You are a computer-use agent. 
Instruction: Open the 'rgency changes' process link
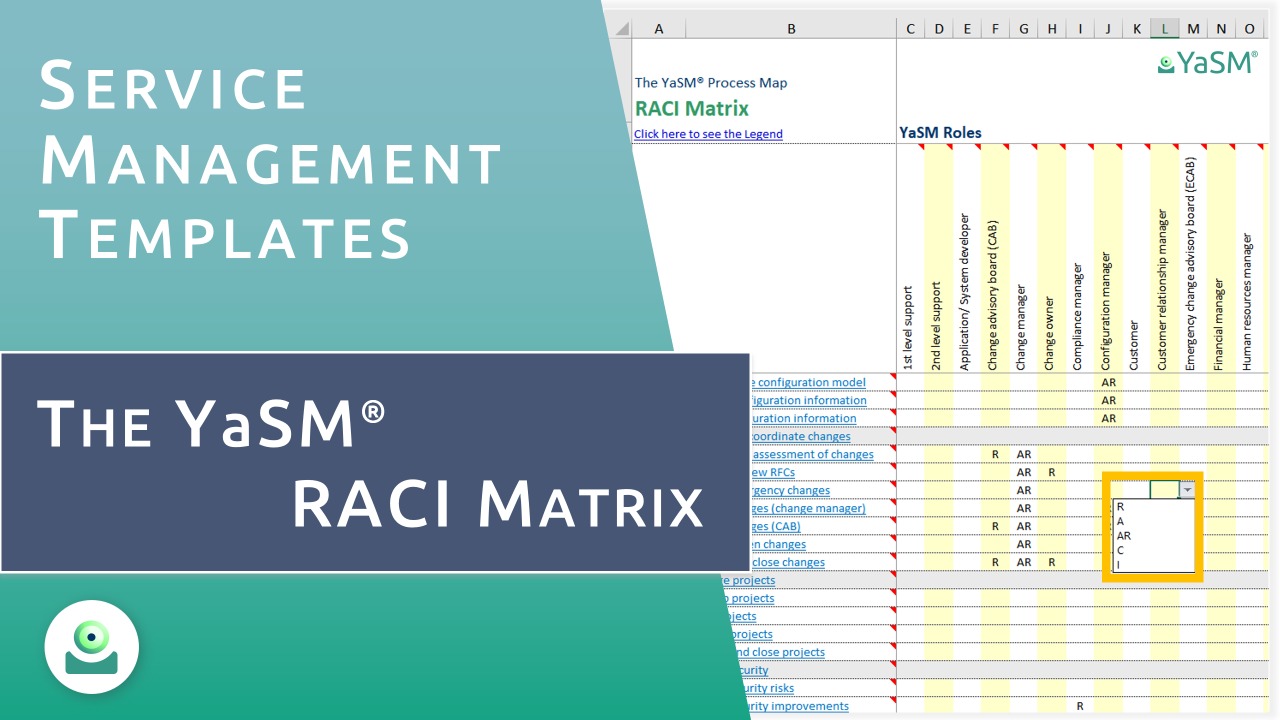pos(789,490)
